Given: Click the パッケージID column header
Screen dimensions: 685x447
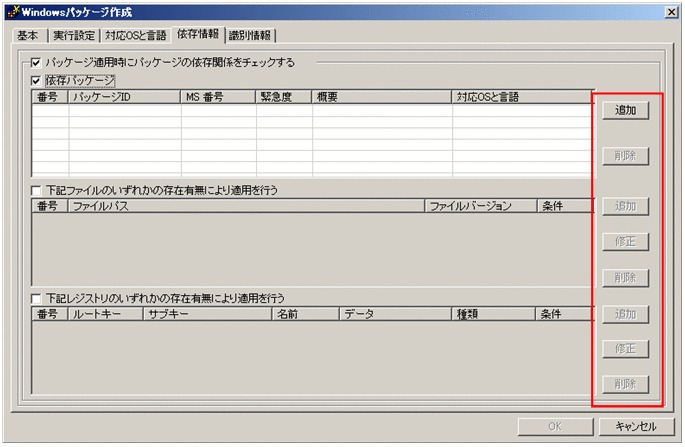Looking at the screenshot, I should (125, 97).
